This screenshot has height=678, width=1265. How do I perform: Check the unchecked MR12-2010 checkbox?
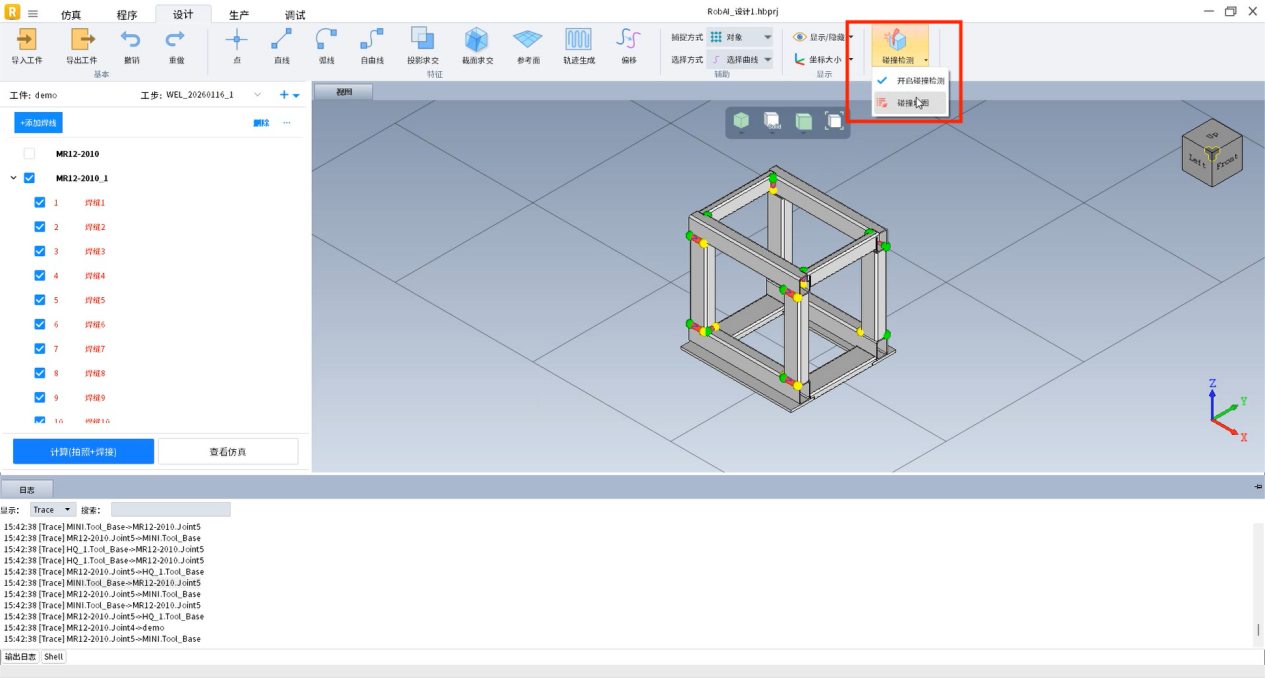(29, 154)
